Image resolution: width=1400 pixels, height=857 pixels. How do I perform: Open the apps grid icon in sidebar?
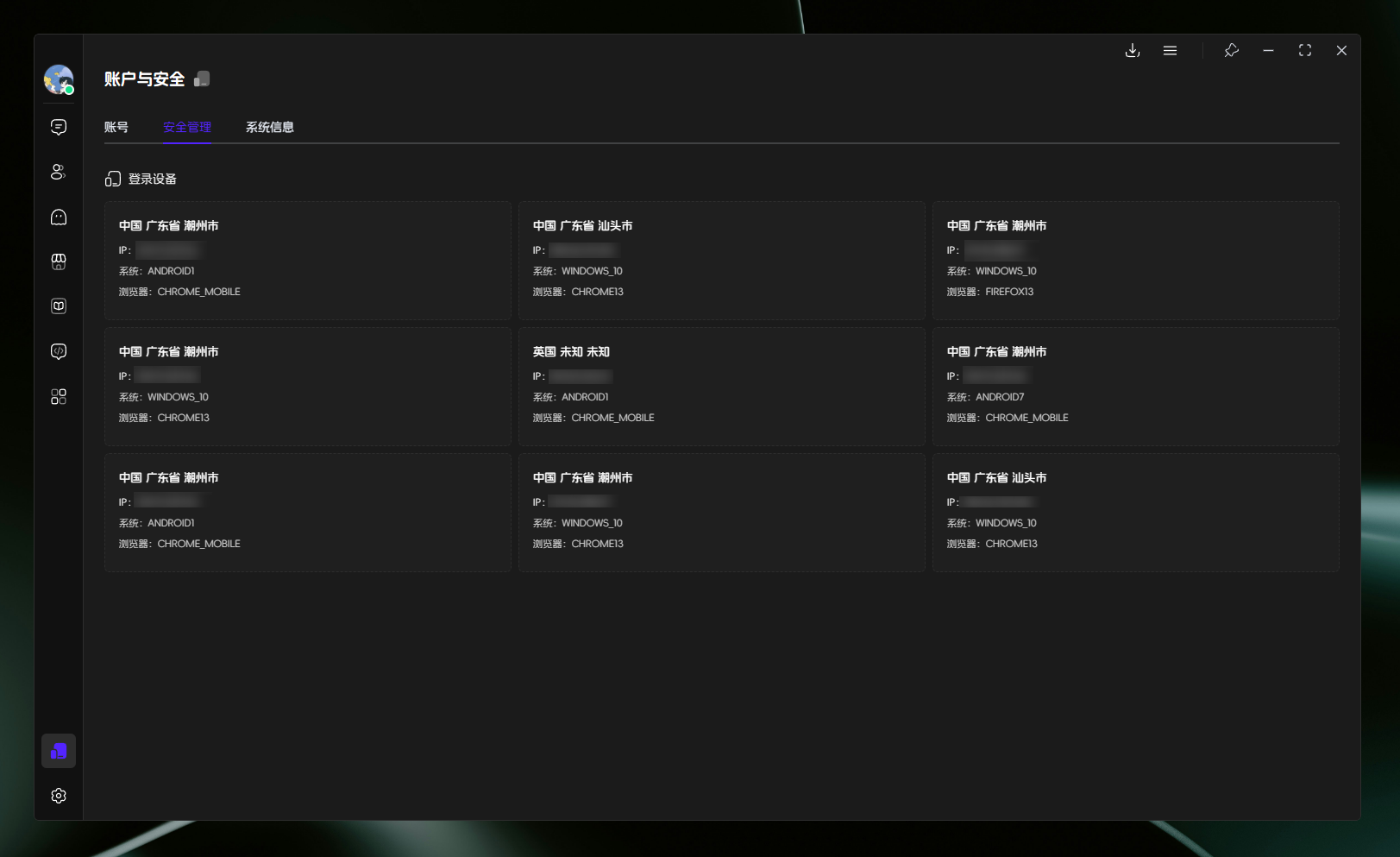click(x=59, y=396)
